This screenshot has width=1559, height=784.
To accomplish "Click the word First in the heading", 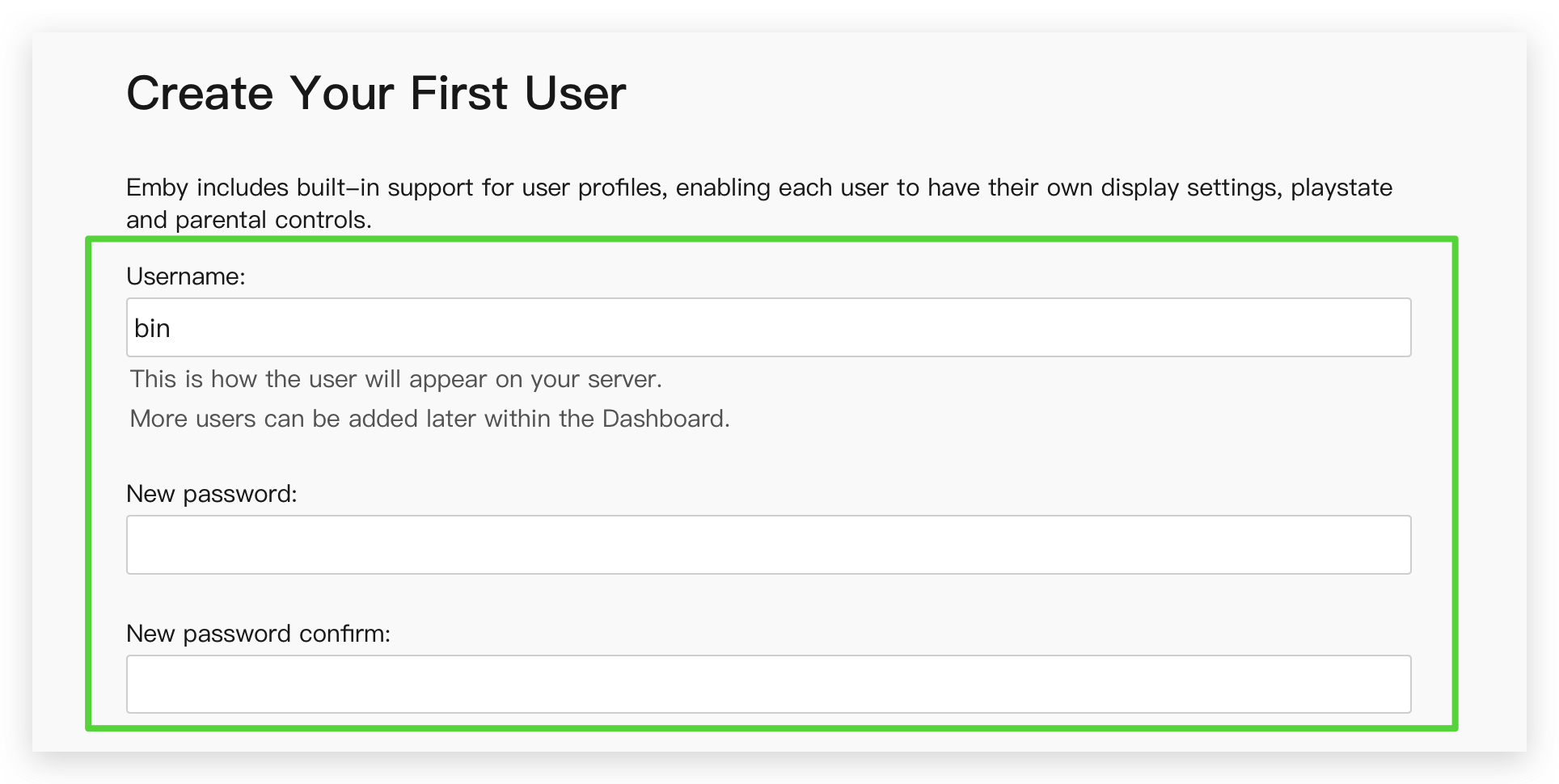I will coord(458,93).
